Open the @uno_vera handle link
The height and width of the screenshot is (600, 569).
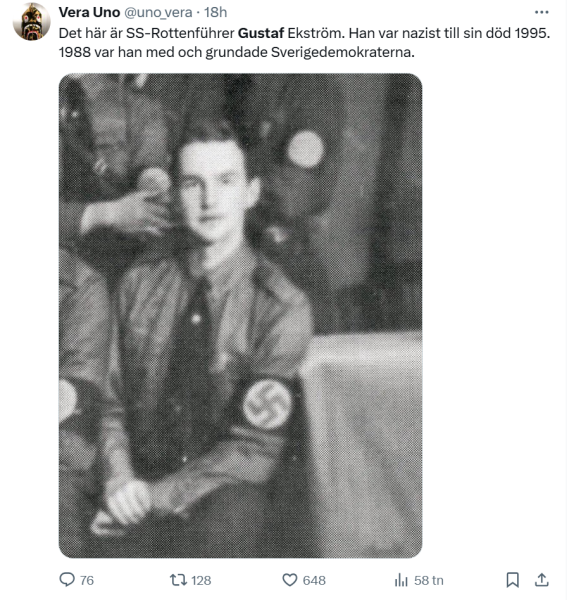tap(158, 13)
